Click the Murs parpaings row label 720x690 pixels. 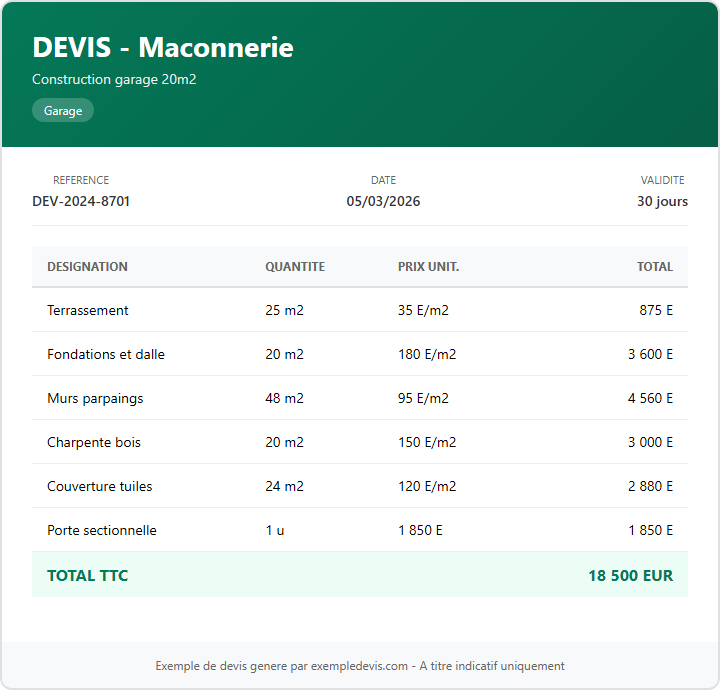pos(95,398)
